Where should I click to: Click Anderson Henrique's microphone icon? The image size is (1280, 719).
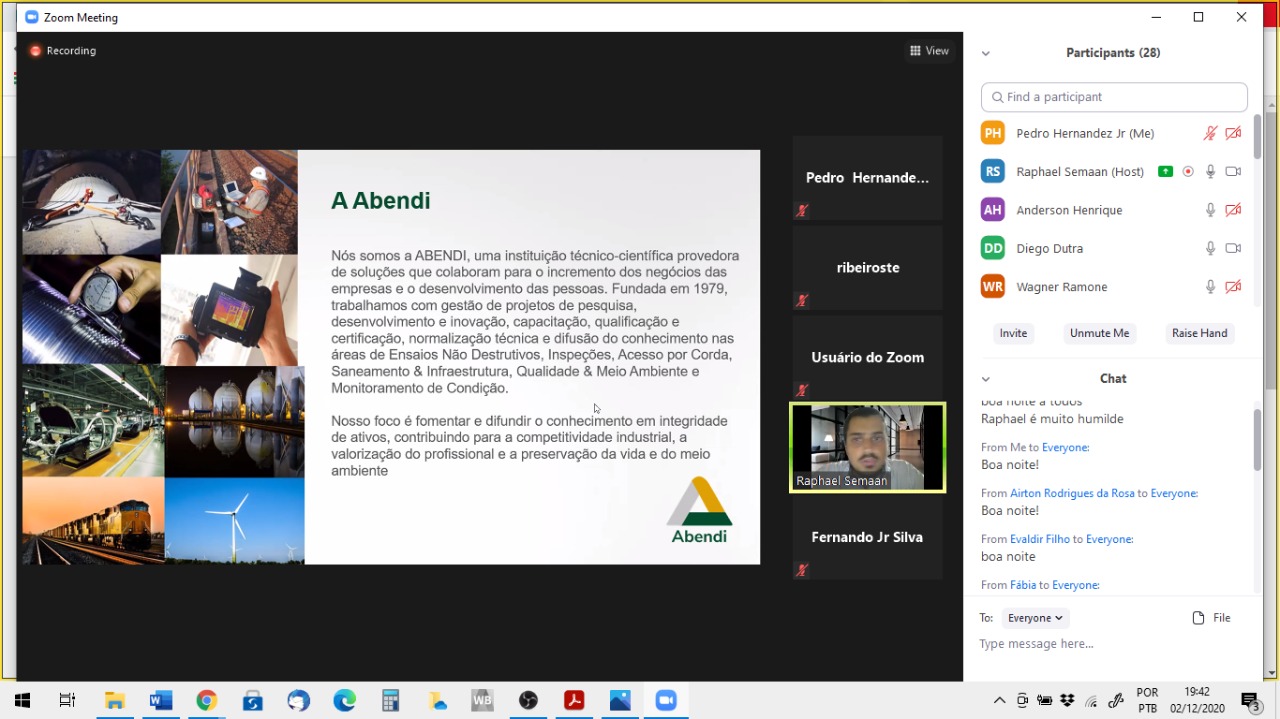[x=1210, y=210]
